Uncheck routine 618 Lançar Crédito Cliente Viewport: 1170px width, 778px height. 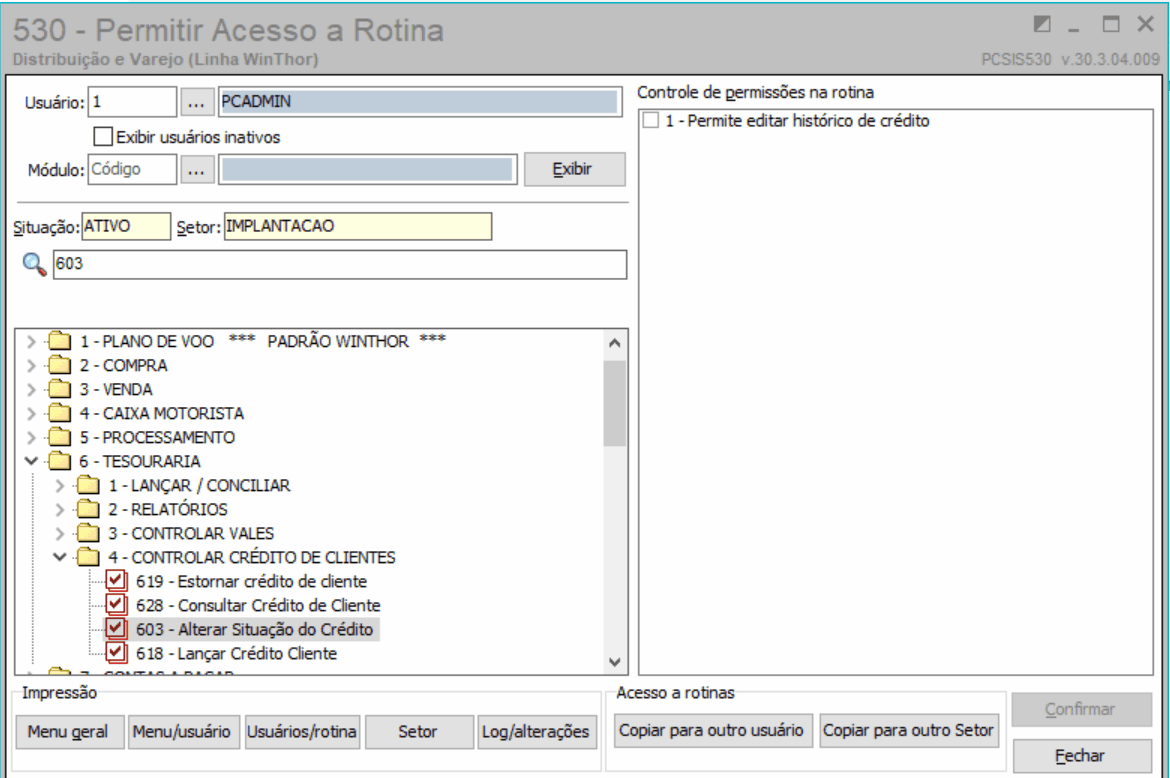click(116, 653)
